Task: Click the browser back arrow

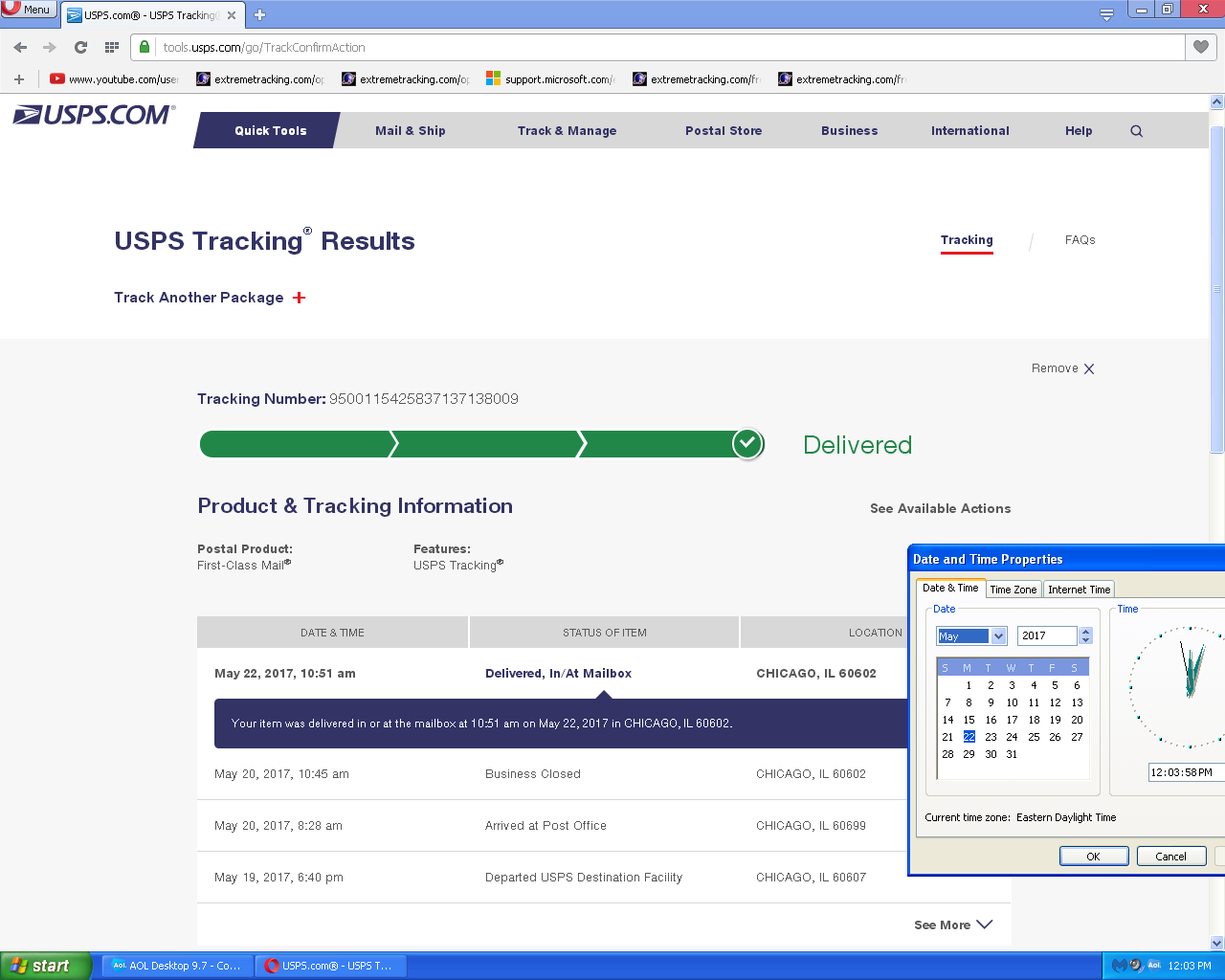Action: (x=20, y=47)
